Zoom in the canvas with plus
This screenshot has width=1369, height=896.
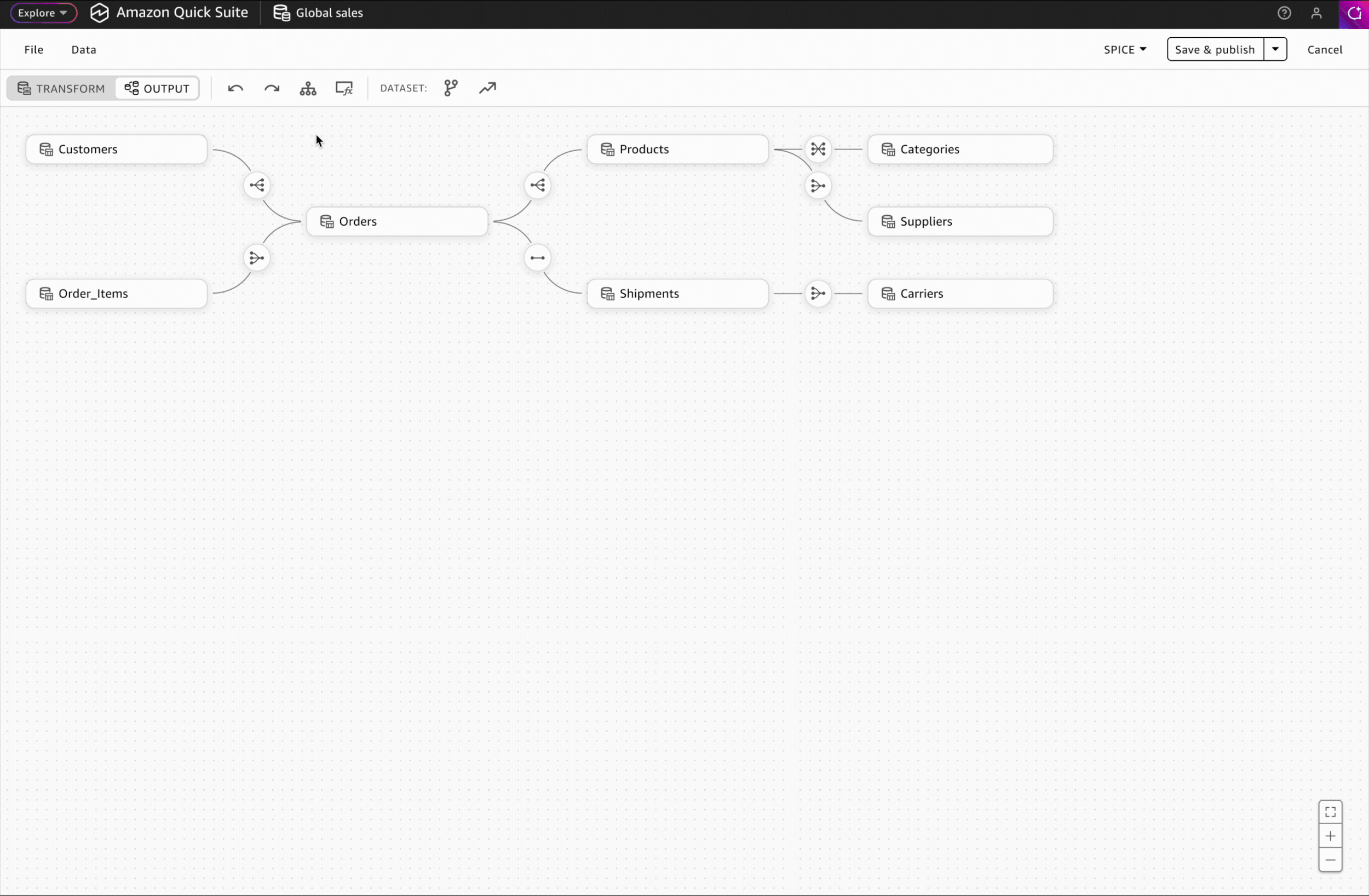coord(1330,836)
